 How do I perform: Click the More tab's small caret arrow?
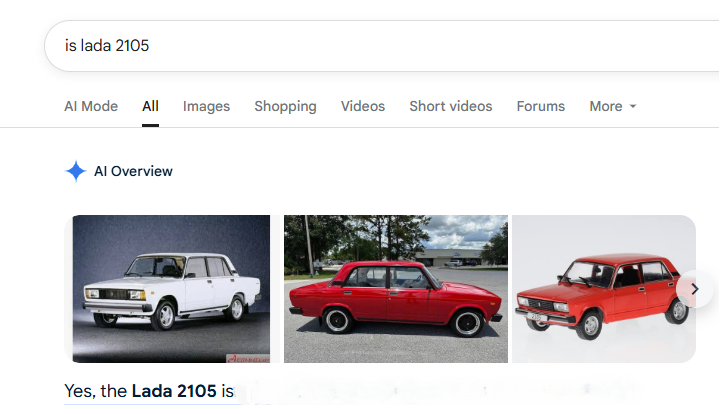pyautogui.click(x=633, y=107)
